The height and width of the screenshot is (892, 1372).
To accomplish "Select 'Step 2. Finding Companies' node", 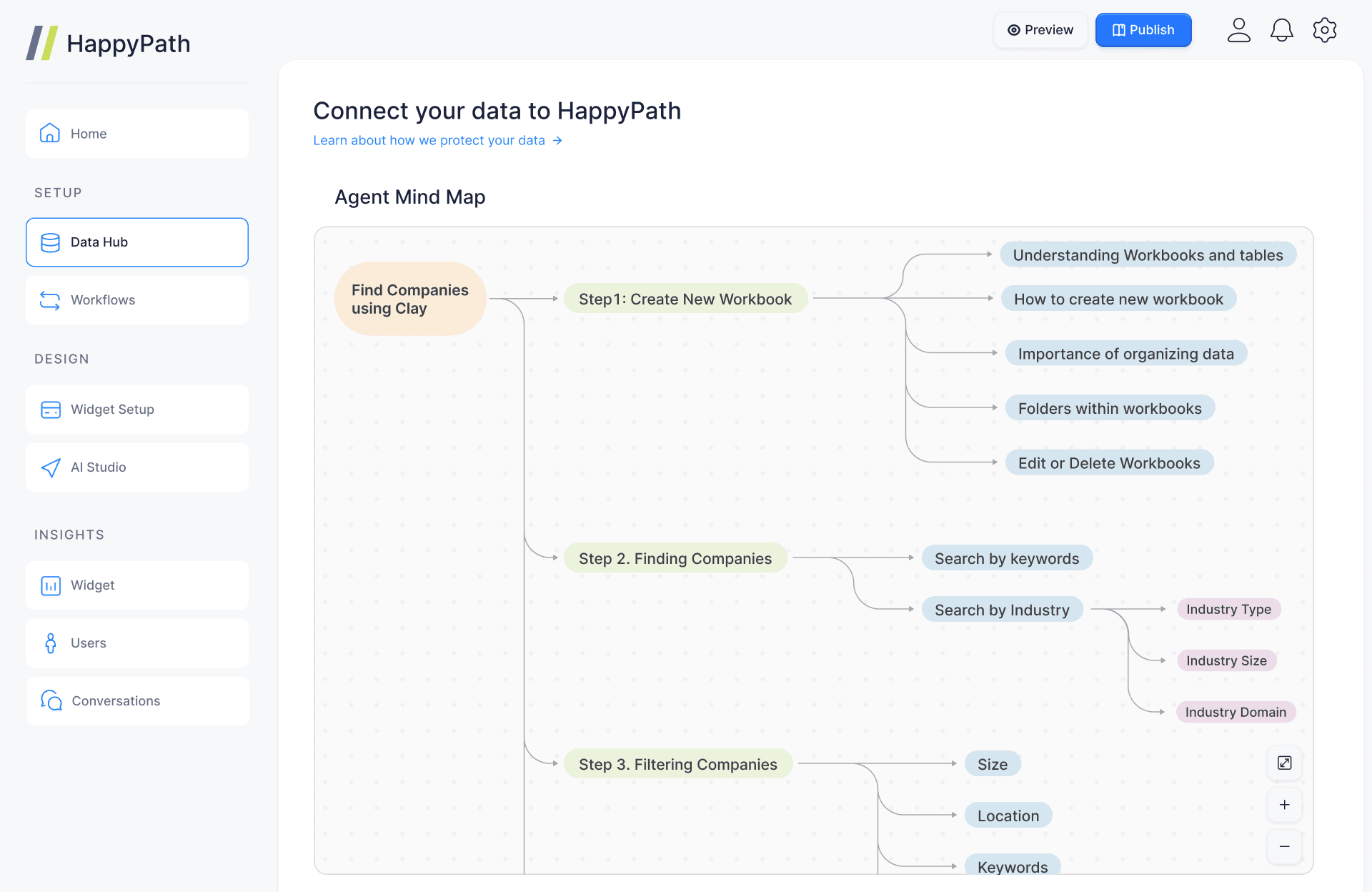I will (x=675, y=558).
